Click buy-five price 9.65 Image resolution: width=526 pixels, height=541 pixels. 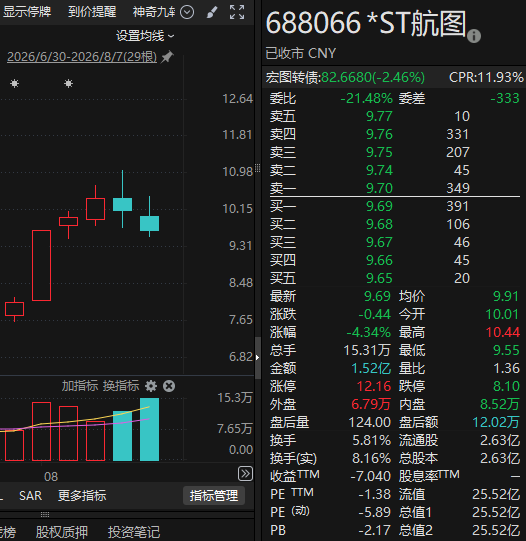[x=379, y=278]
